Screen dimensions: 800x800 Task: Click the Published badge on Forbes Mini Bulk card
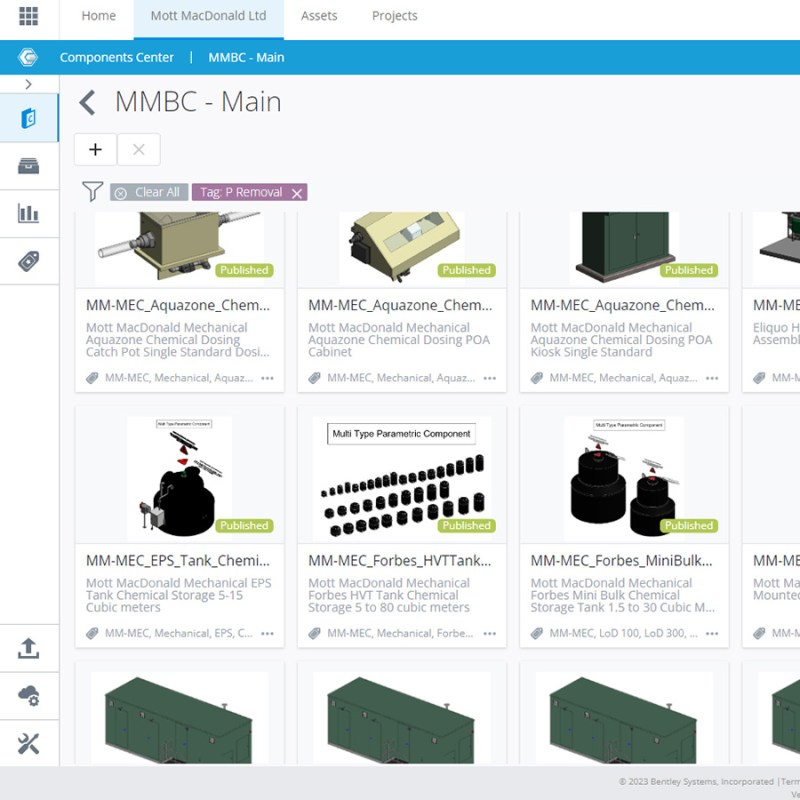coord(689,526)
